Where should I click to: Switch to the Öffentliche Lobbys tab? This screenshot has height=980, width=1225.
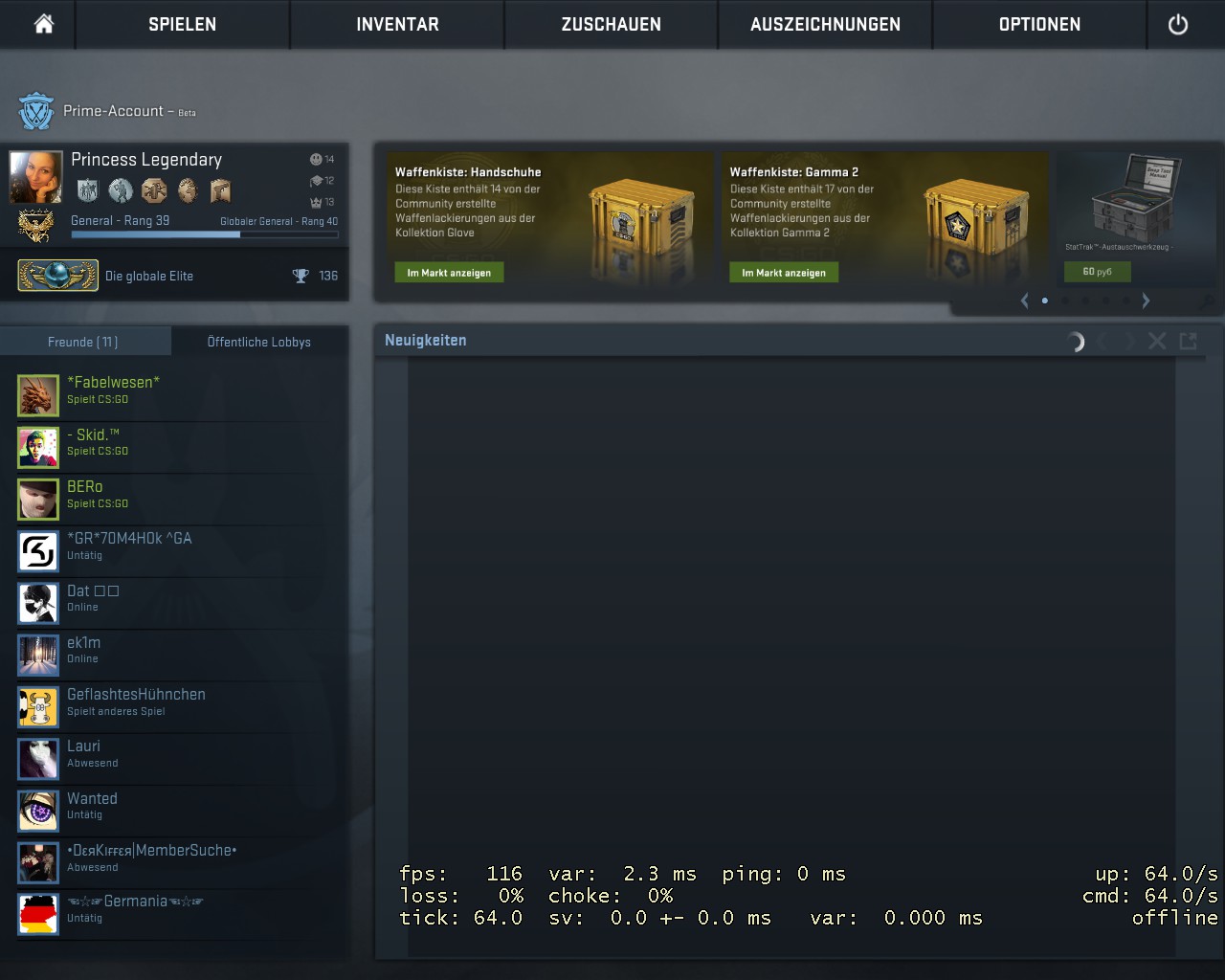(x=259, y=342)
